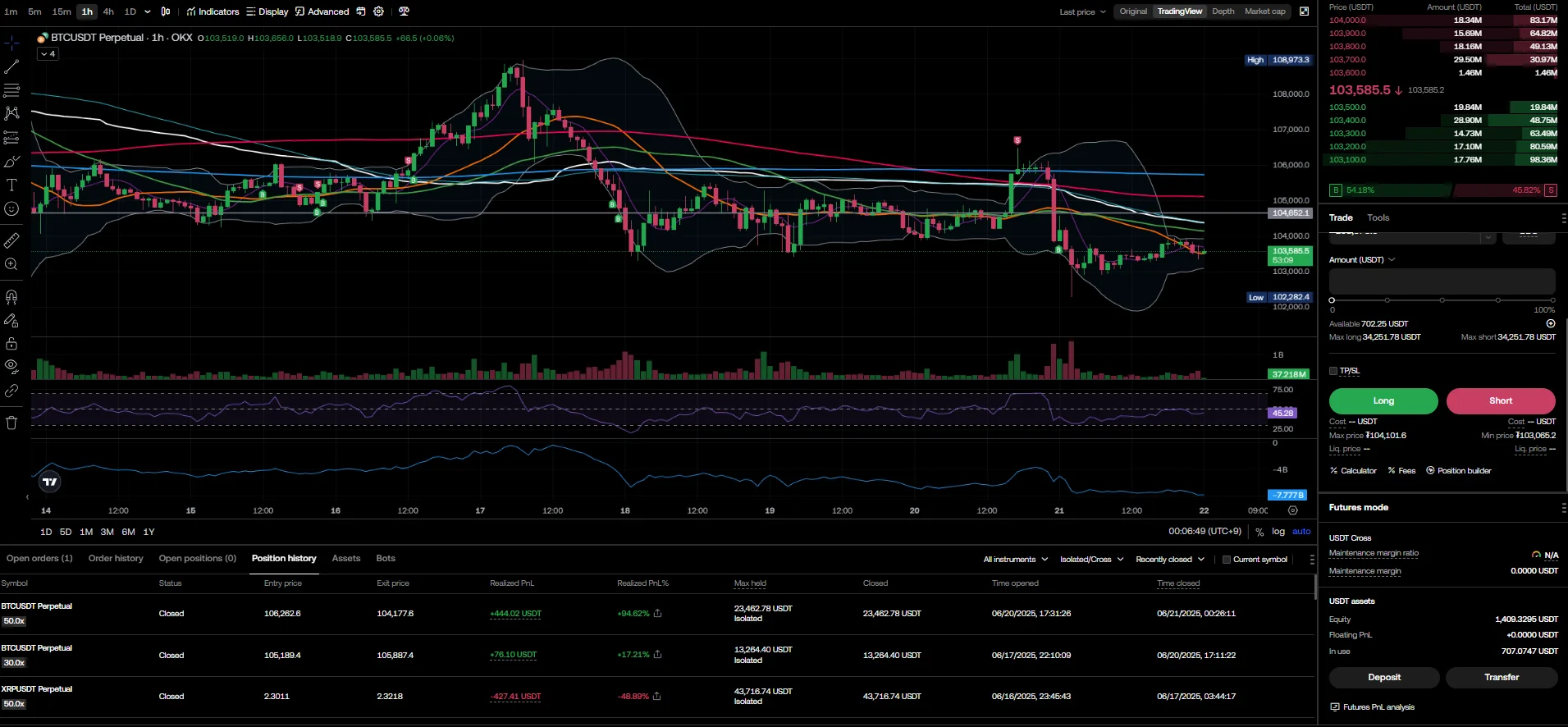Viewport: 1568px width, 727px height.
Task: Open the Advanced chart options
Action: click(322, 11)
